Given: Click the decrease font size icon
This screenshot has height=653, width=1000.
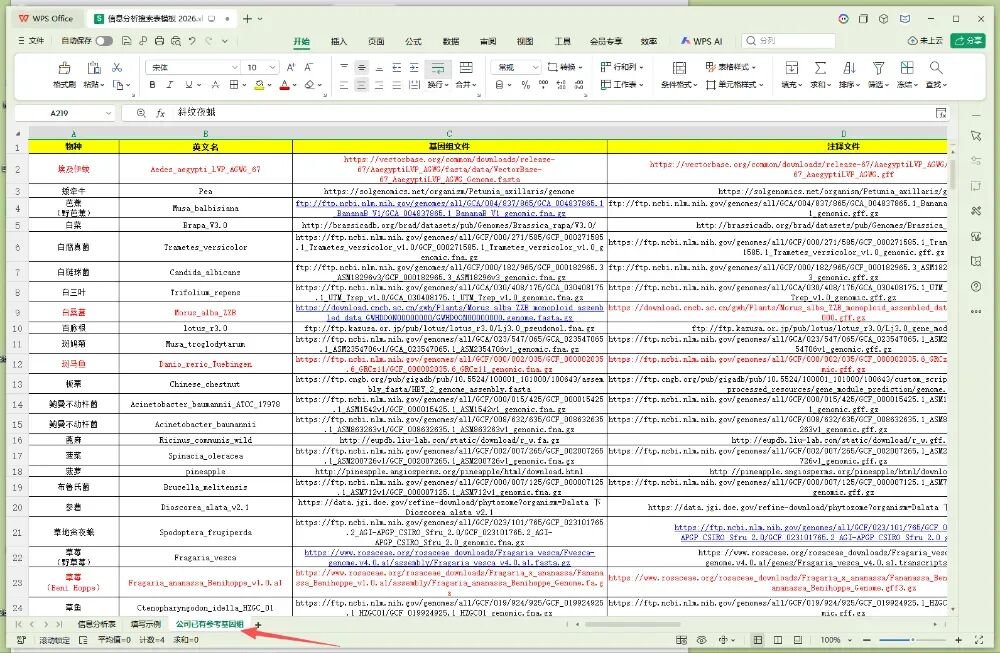Looking at the screenshot, I should point(309,67).
